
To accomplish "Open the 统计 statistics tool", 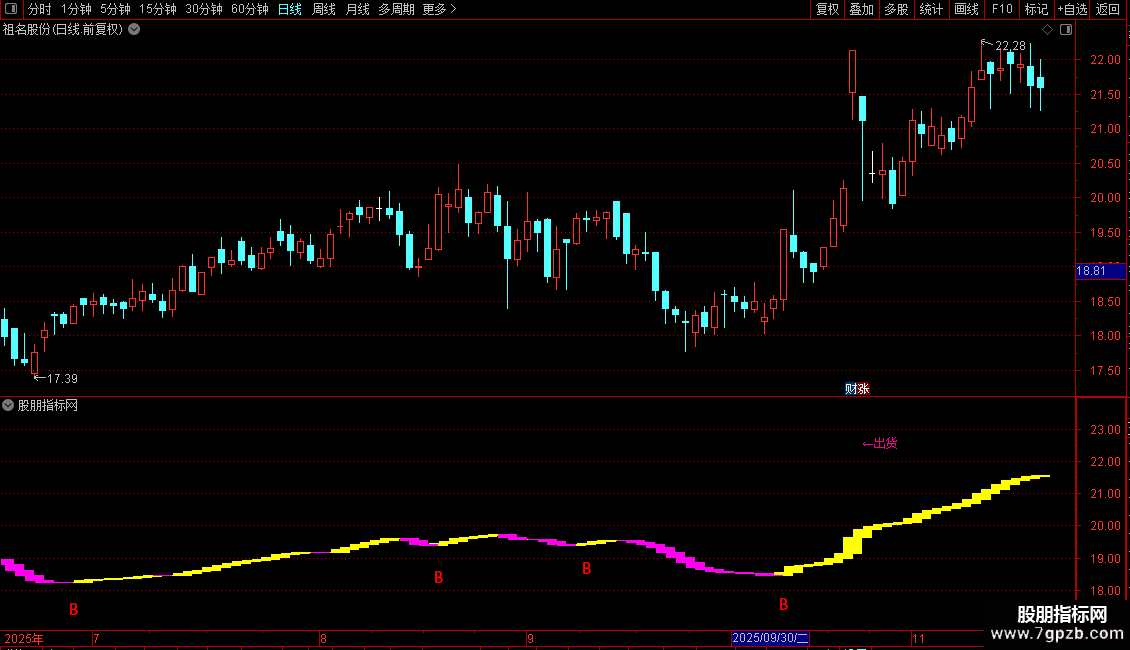I will coord(931,9).
